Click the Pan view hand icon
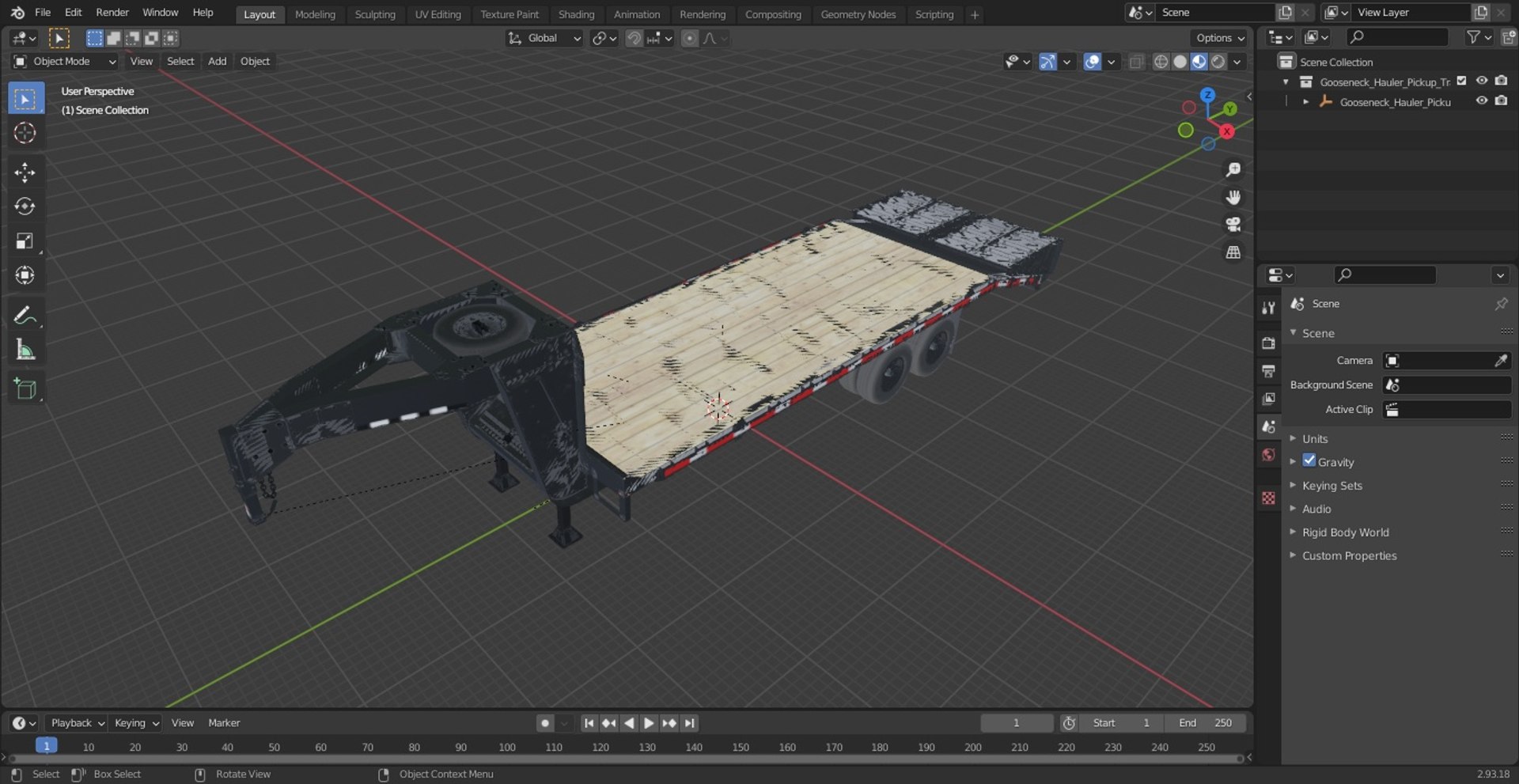 coord(1233,197)
